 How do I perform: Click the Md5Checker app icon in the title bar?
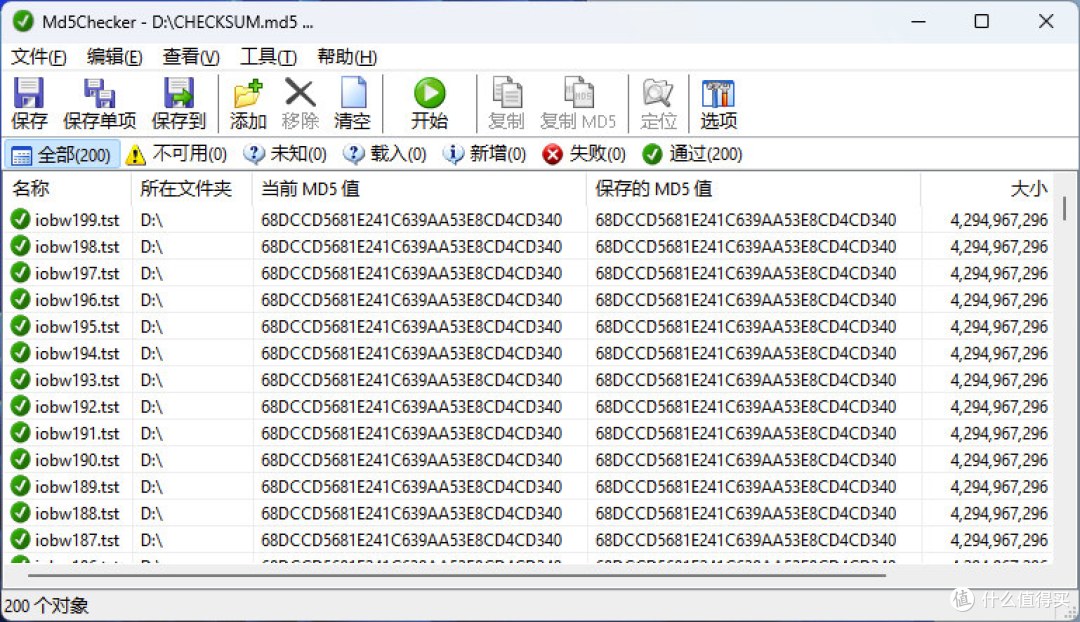pyautogui.click(x=23, y=21)
